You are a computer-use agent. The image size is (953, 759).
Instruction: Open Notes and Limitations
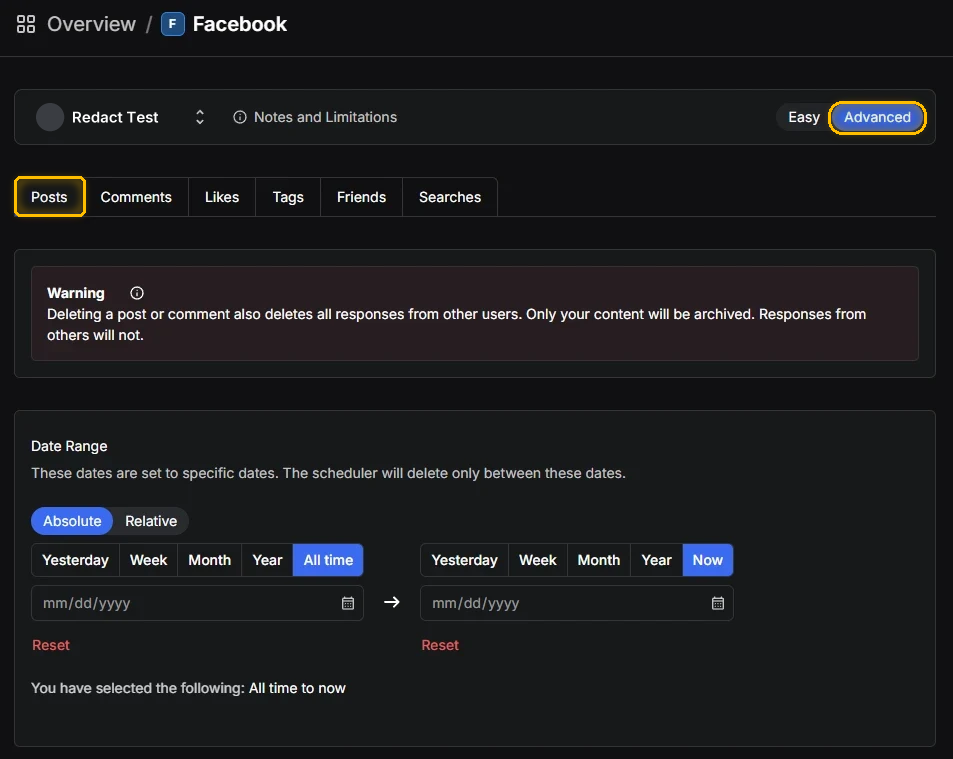click(325, 117)
